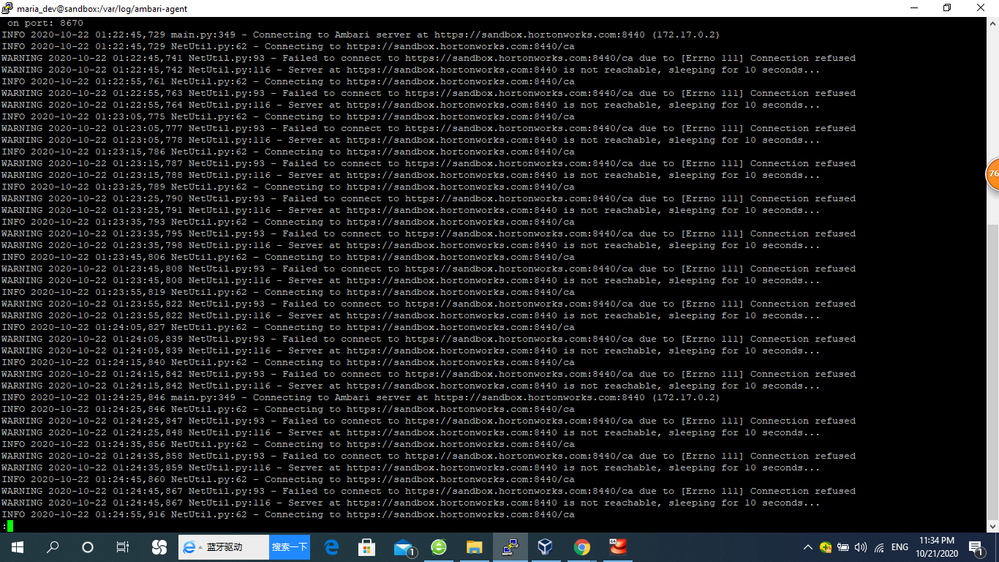Open the taskbar search magnifier

pos(53,547)
